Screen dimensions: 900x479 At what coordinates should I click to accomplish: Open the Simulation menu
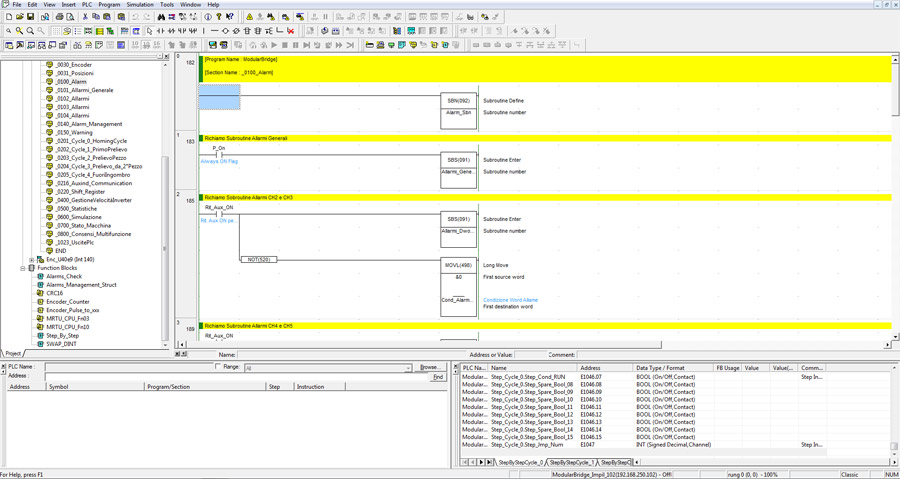coord(140,5)
